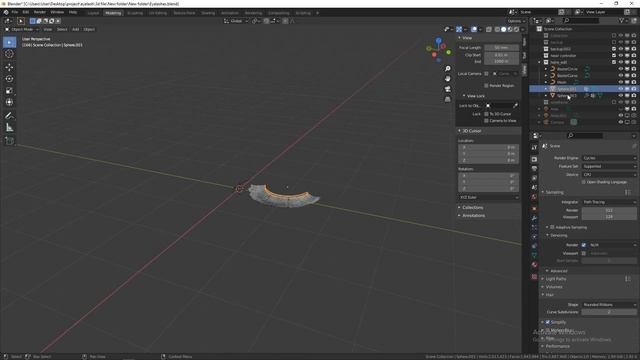Open the Texture properties tab icon
640x360 pixels.
pos(534,277)
